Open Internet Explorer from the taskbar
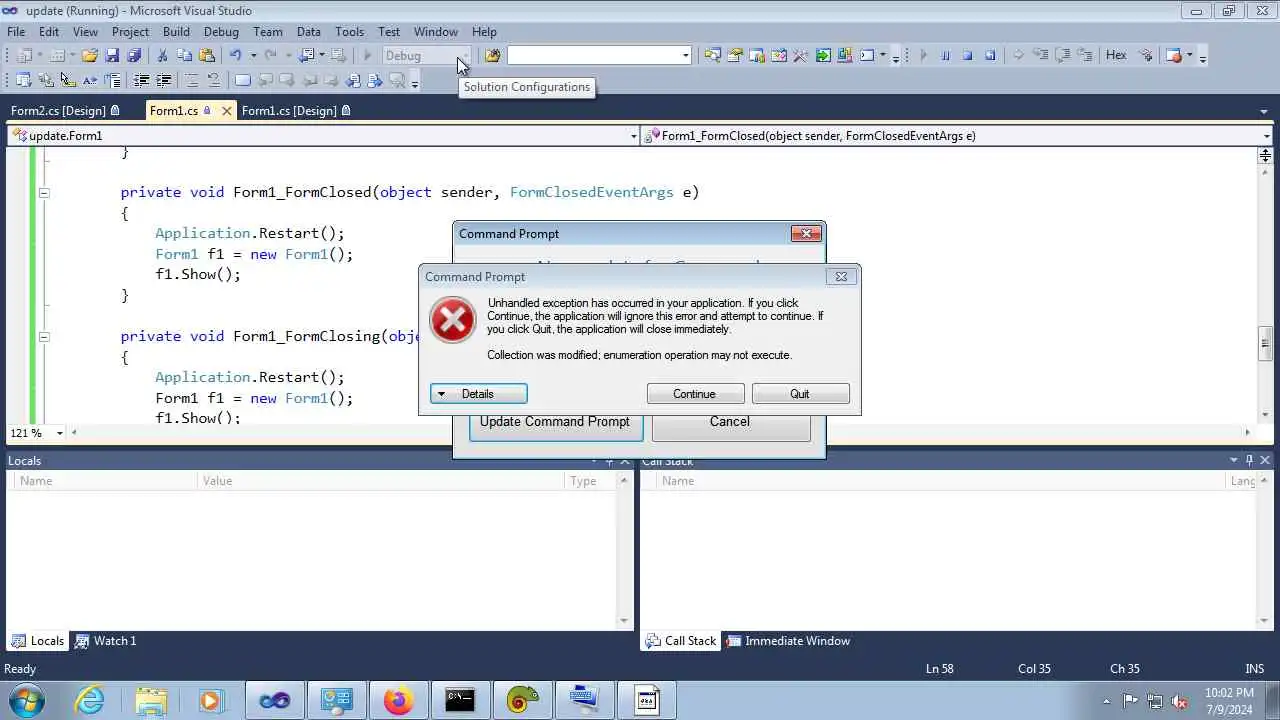 [90, 700]
